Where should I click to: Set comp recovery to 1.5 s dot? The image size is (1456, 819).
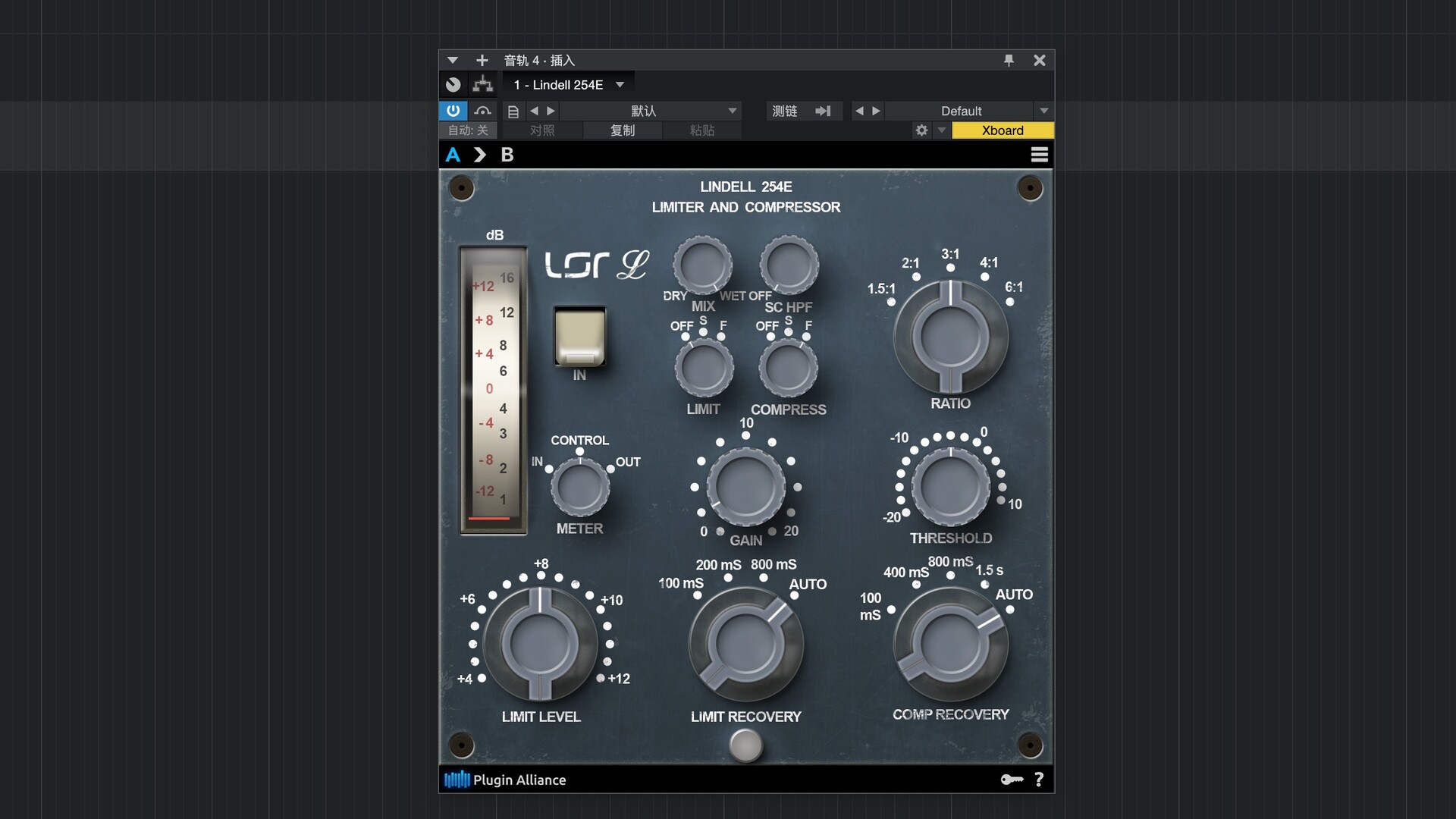click(984, 585)
